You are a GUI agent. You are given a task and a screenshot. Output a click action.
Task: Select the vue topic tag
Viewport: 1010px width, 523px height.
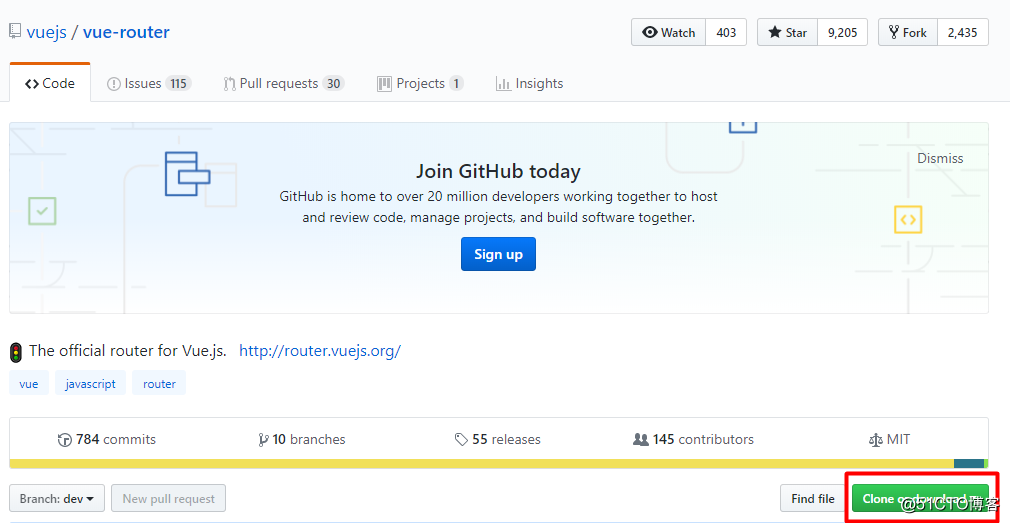click(29, 383)
